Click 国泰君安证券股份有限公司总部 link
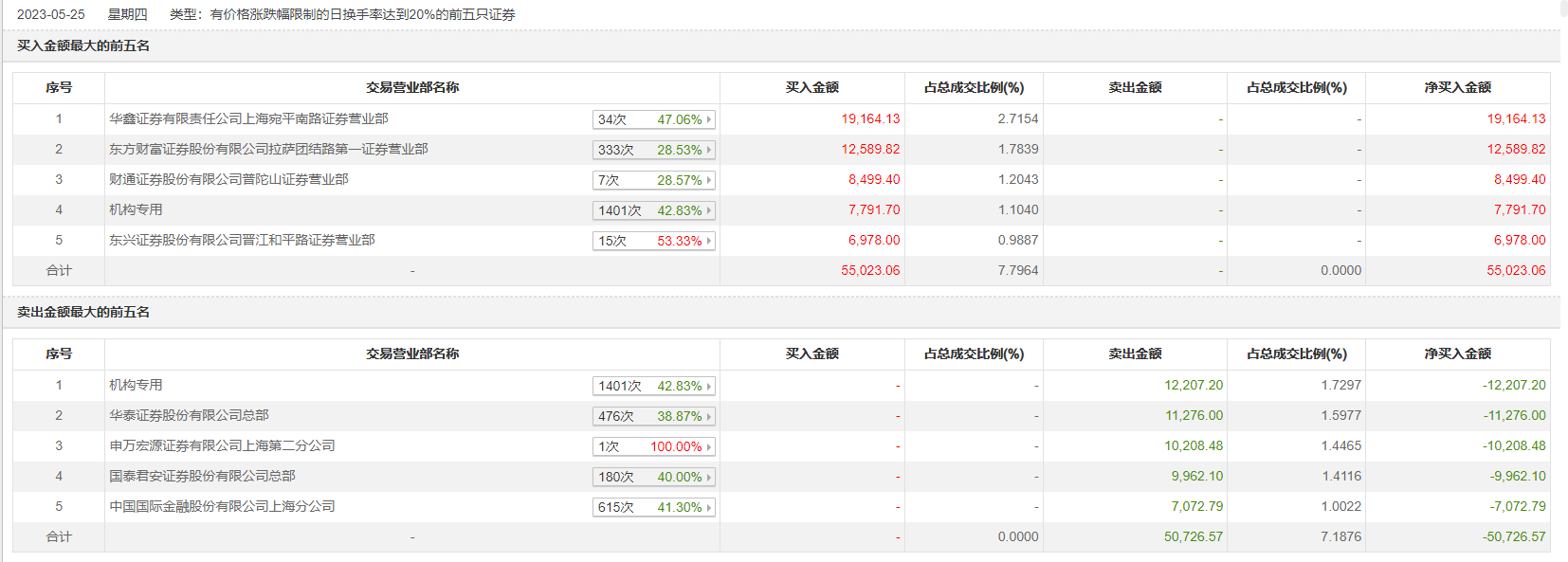The height and width of the screenshot is (562, 1568). pos(202,476)
